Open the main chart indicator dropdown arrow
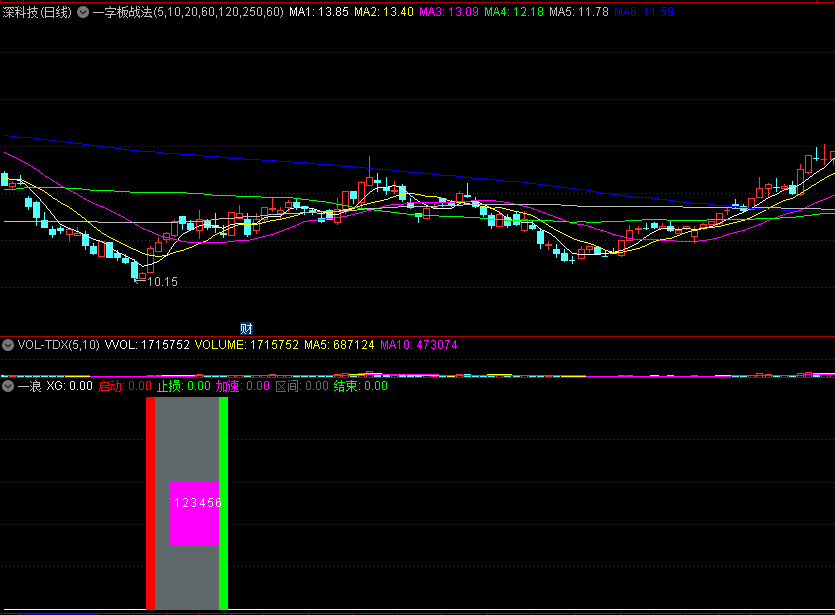 coord(83,12)
